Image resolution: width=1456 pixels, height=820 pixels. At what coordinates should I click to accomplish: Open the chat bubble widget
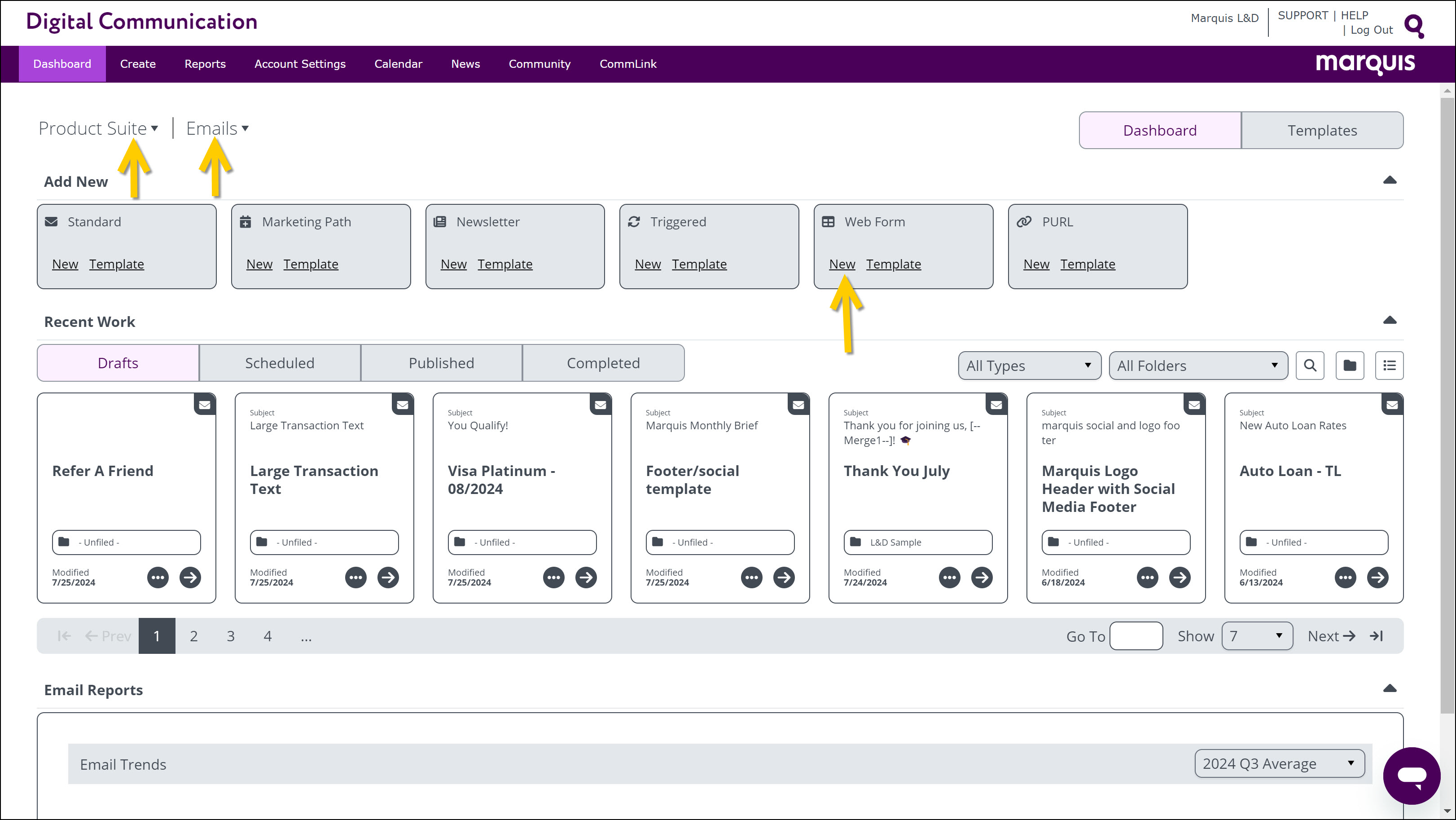pyautogui.click(x=1412, y=776)
